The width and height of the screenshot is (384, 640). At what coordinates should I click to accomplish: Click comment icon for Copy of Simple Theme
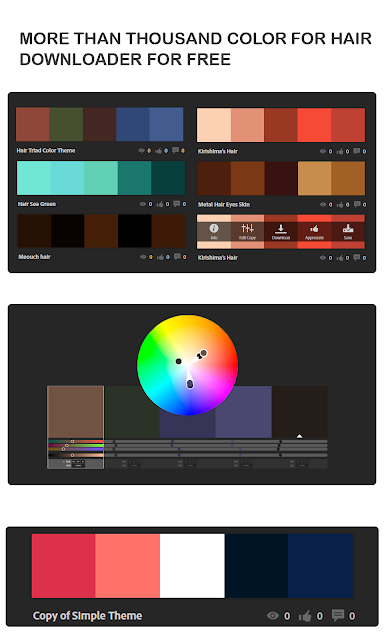(x=337, y=615)
